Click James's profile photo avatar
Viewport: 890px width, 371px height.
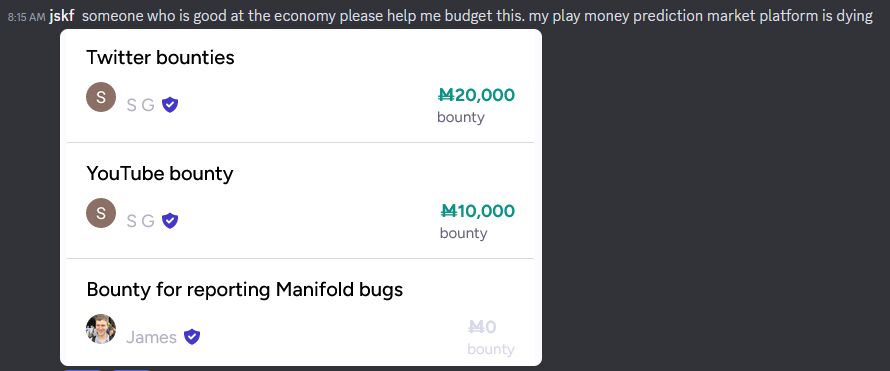tap(101, 329)
